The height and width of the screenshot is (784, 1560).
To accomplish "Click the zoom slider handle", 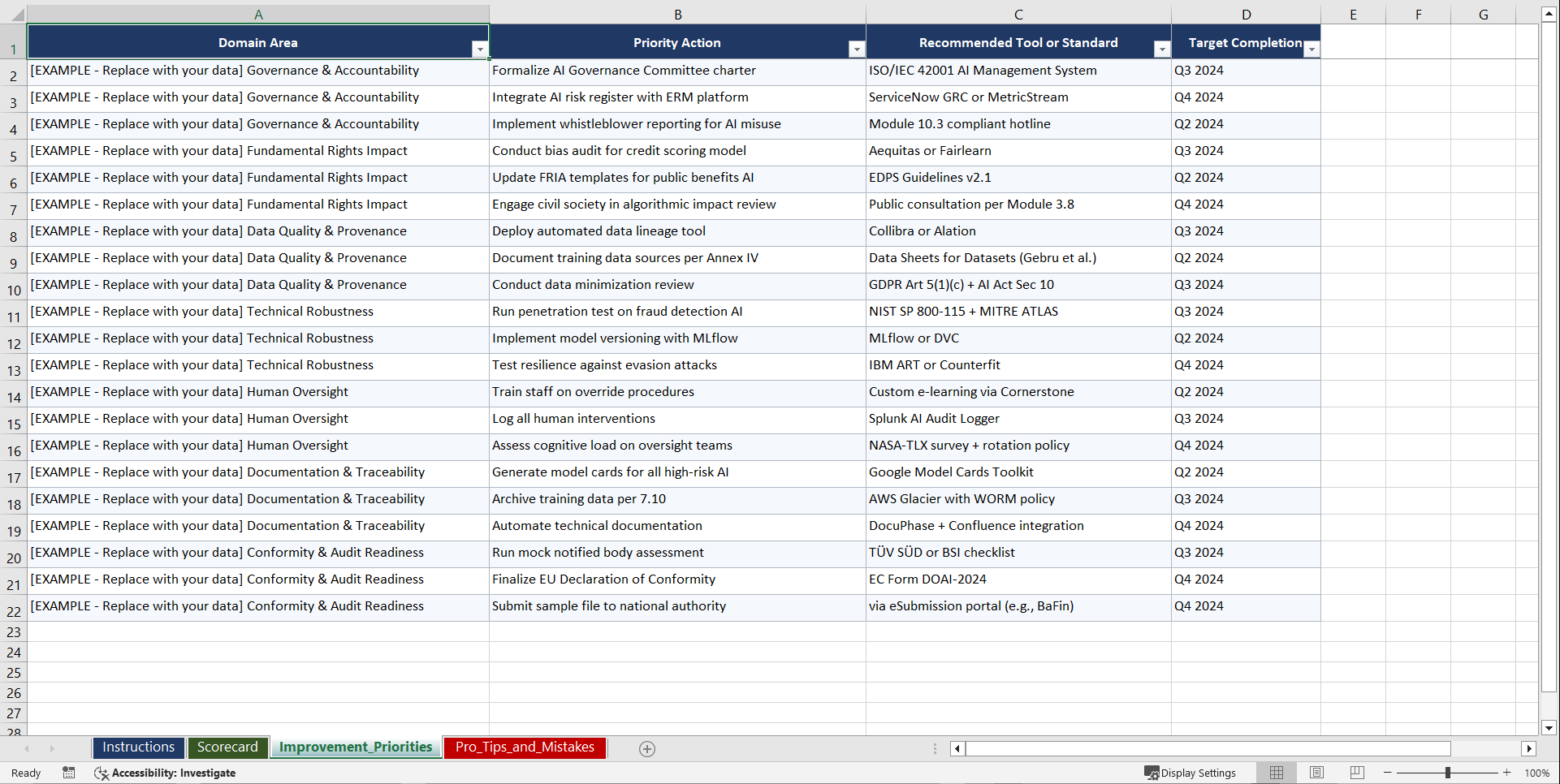I will tap(1448, 773).
